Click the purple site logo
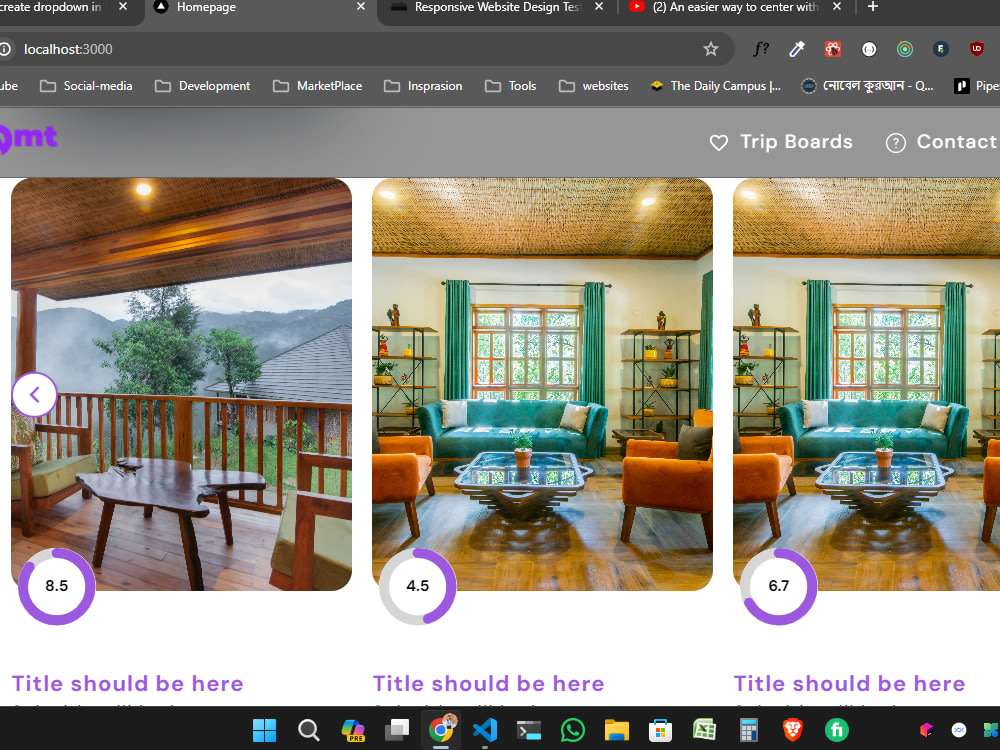 [28, 138]
